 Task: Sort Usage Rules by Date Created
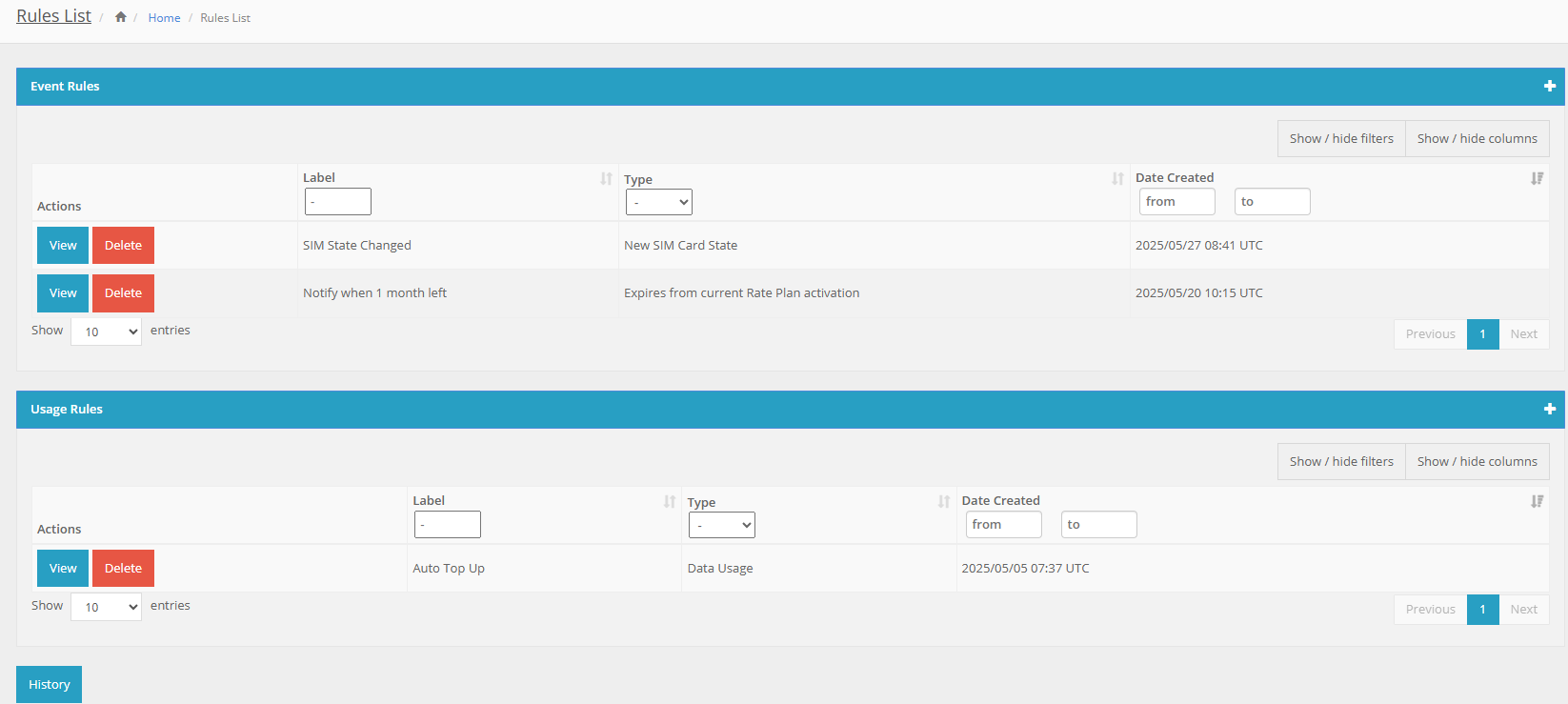[1537, 501]
